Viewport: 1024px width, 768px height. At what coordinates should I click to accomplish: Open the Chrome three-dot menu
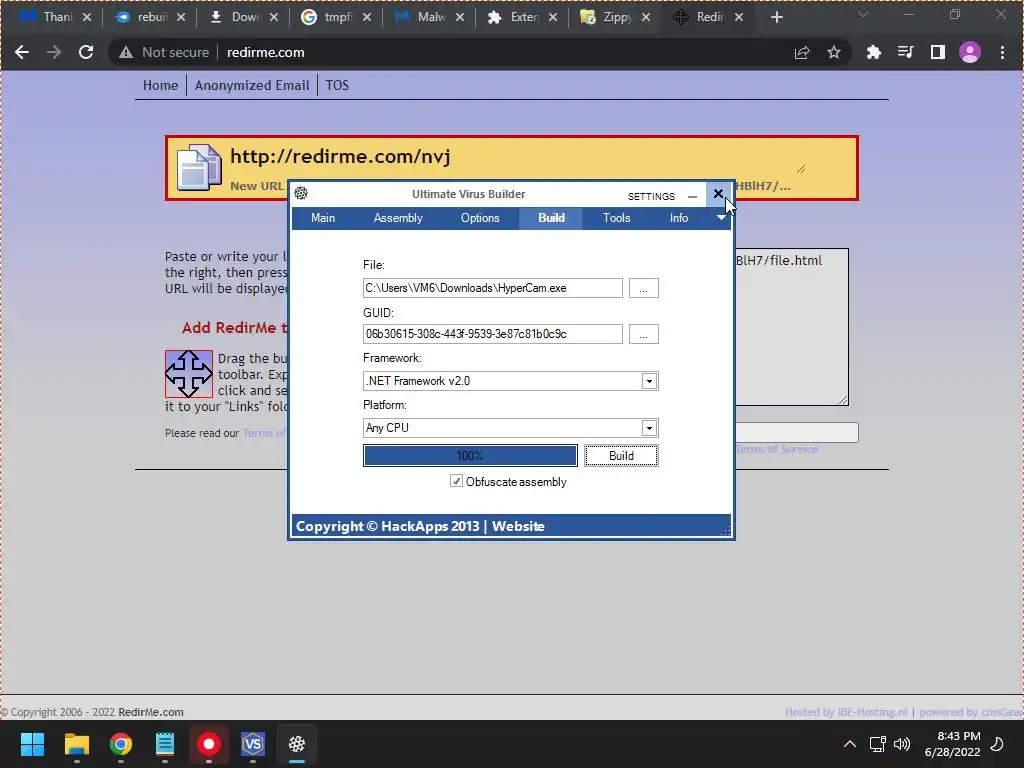pos(1002,52)
